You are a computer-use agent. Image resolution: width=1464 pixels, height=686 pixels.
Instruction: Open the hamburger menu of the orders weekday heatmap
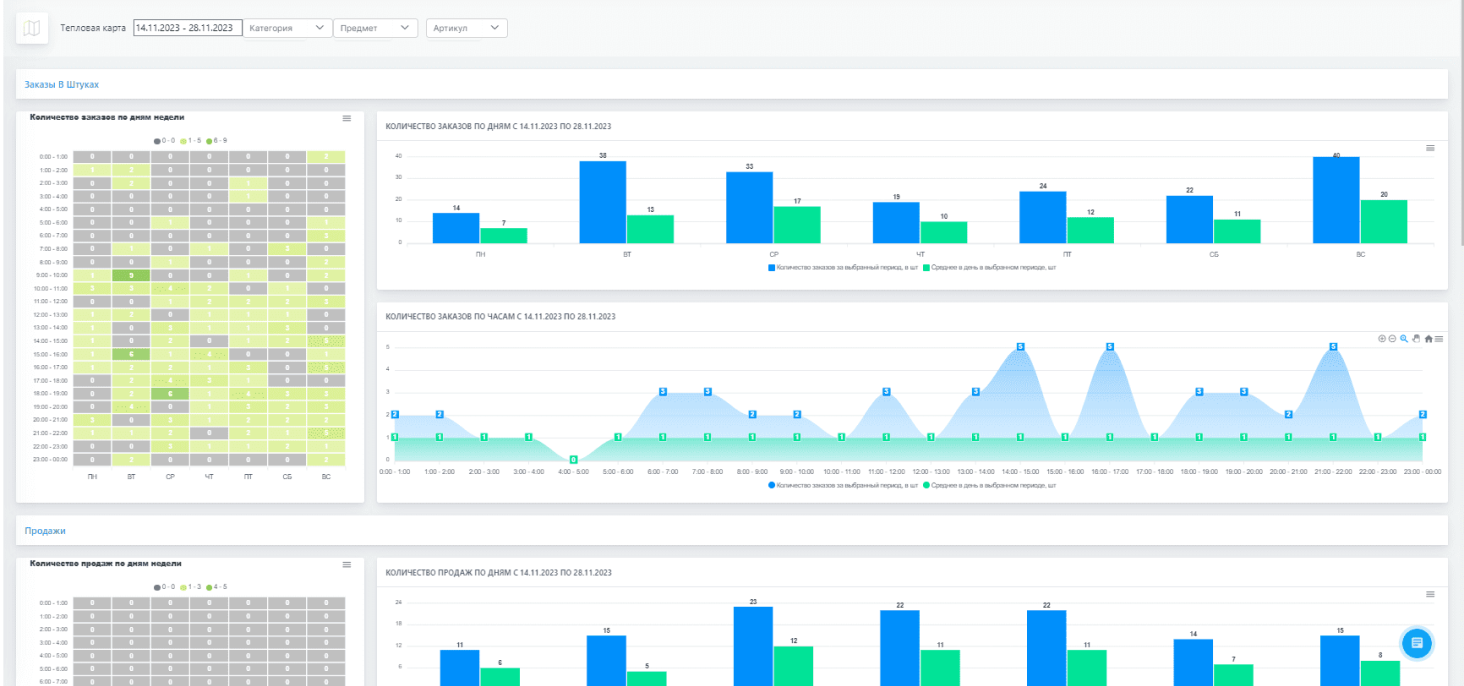click(347, 118)
